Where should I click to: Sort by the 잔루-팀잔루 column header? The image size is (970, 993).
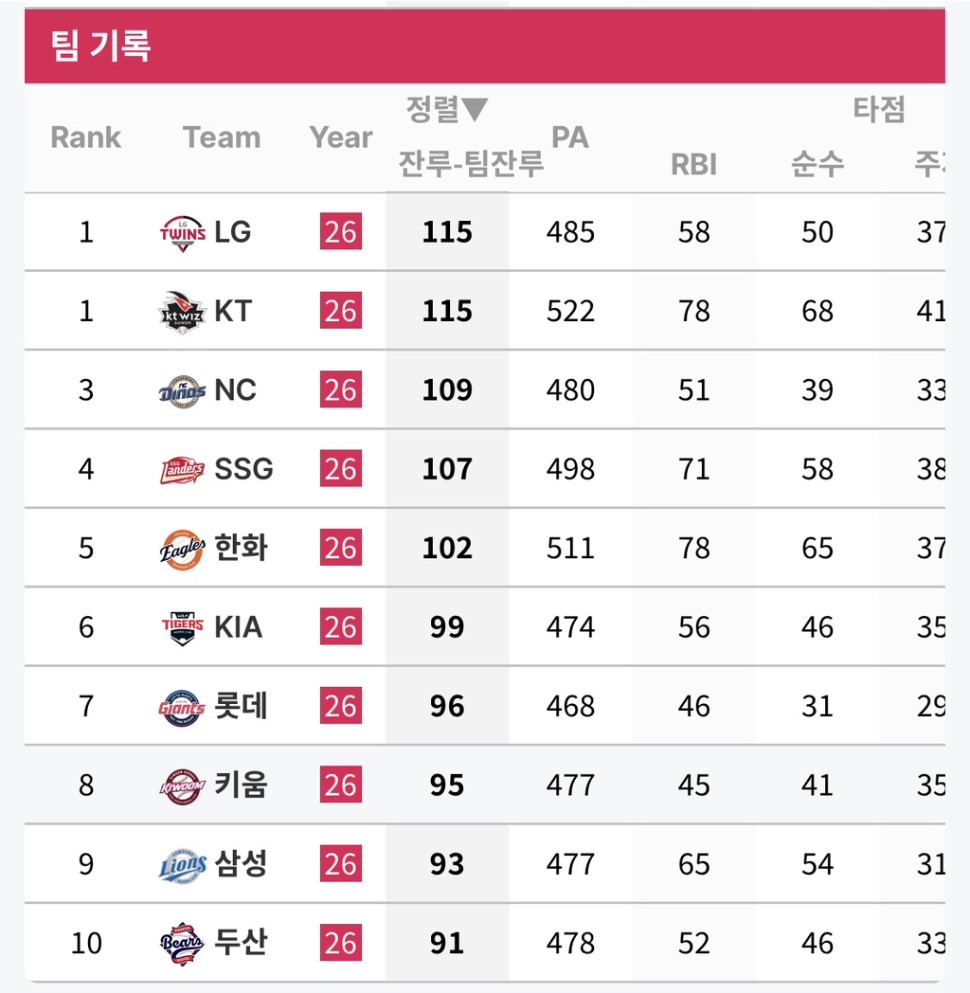tap(470, 163)
